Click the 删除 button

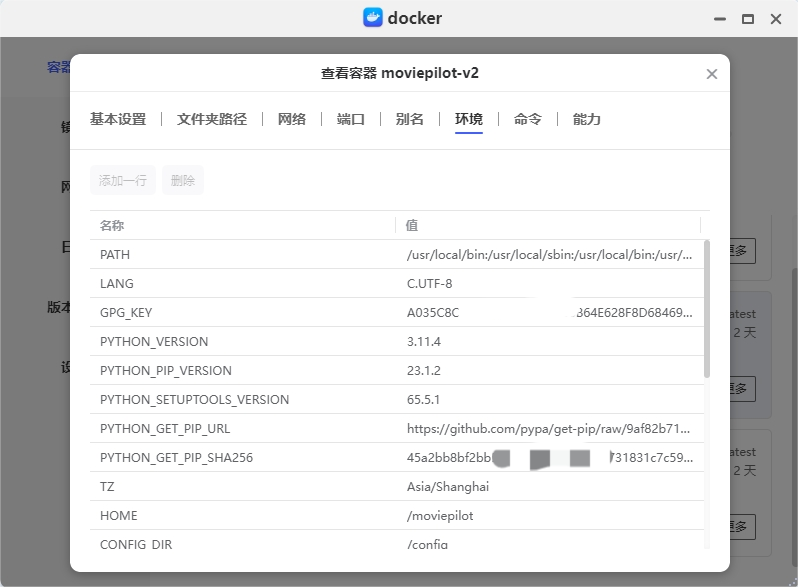(x=183, y=180)
